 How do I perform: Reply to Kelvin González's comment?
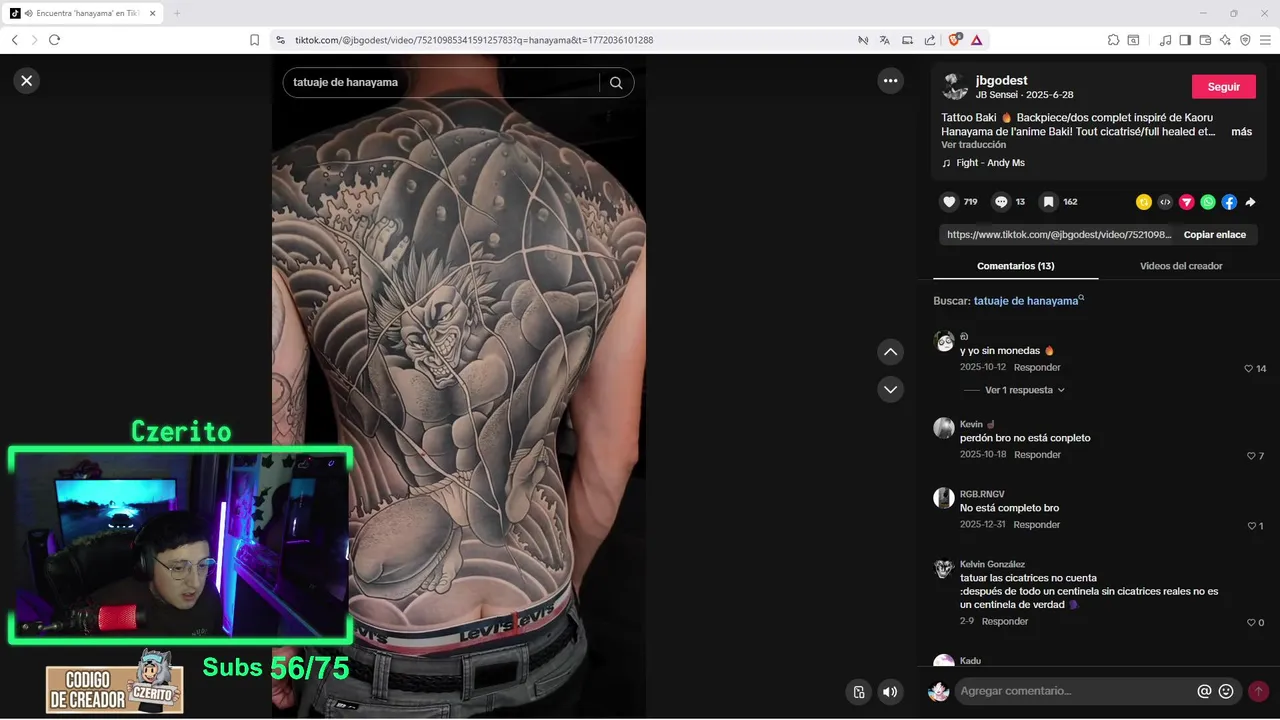point(1005,622)
